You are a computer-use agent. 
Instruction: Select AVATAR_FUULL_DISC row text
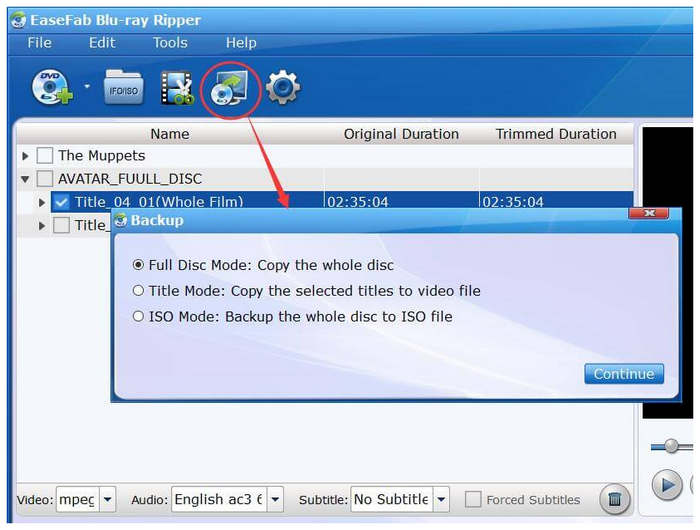point(130,179)
